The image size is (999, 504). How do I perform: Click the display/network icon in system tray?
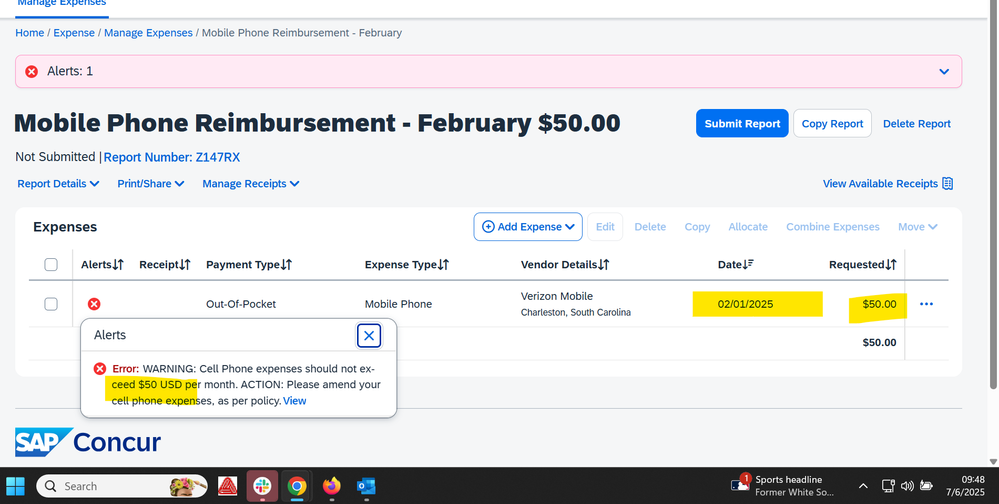click(889, 486)
